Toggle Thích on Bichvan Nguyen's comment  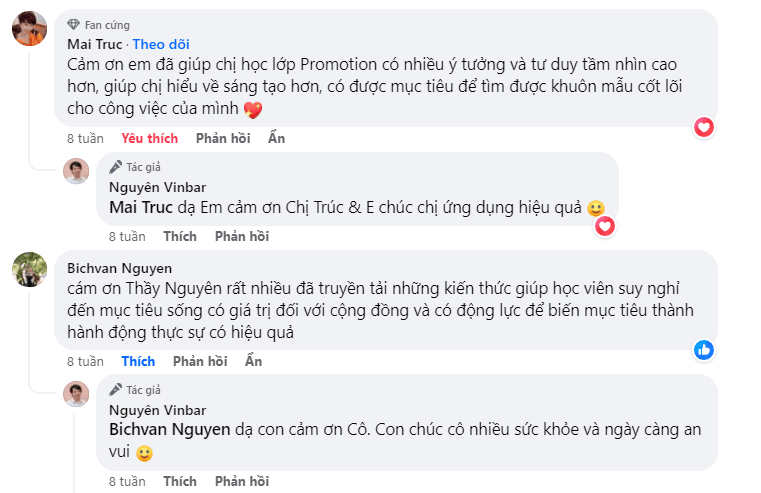click(138, 361)
